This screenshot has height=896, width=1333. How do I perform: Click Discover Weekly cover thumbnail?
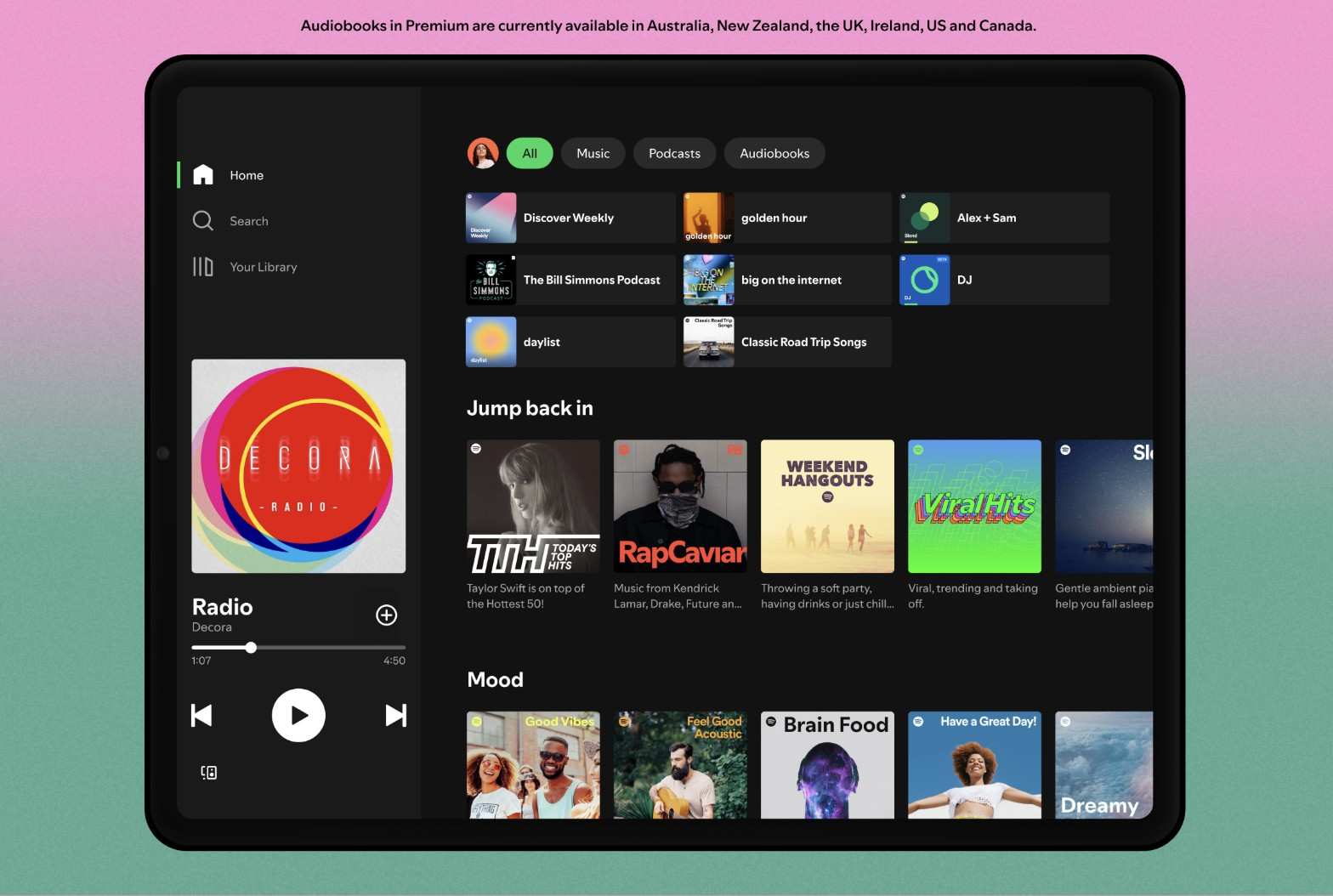click(x=491, y=218)
